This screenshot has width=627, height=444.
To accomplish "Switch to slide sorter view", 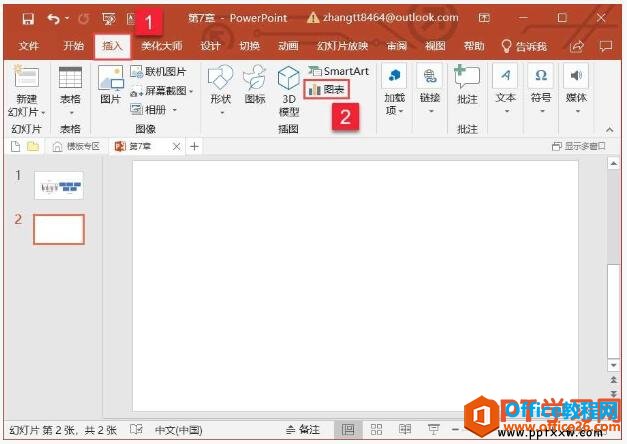I will tap(377, 429).
